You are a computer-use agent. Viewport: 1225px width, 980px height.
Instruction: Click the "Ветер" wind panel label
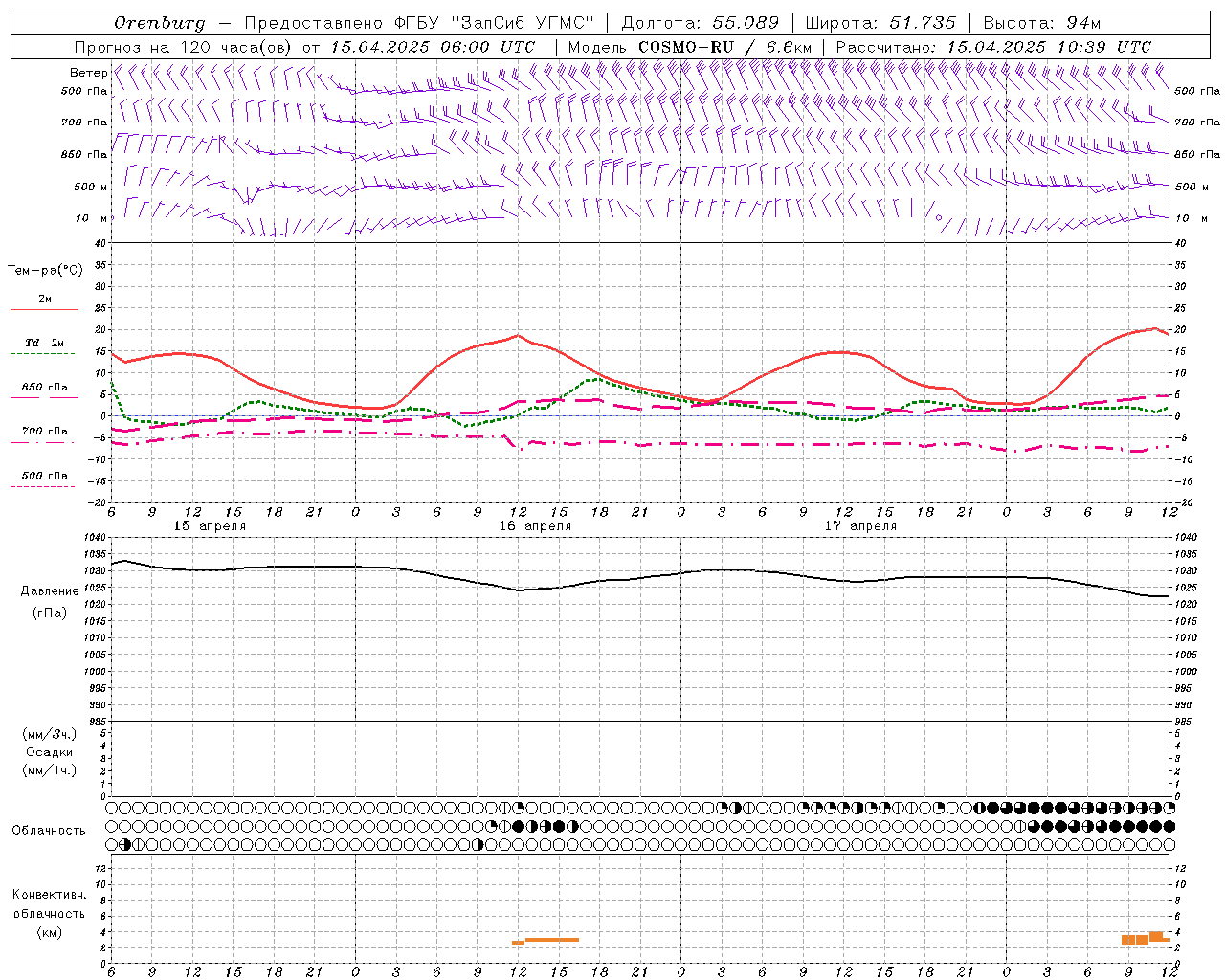(x=89, y=73)
